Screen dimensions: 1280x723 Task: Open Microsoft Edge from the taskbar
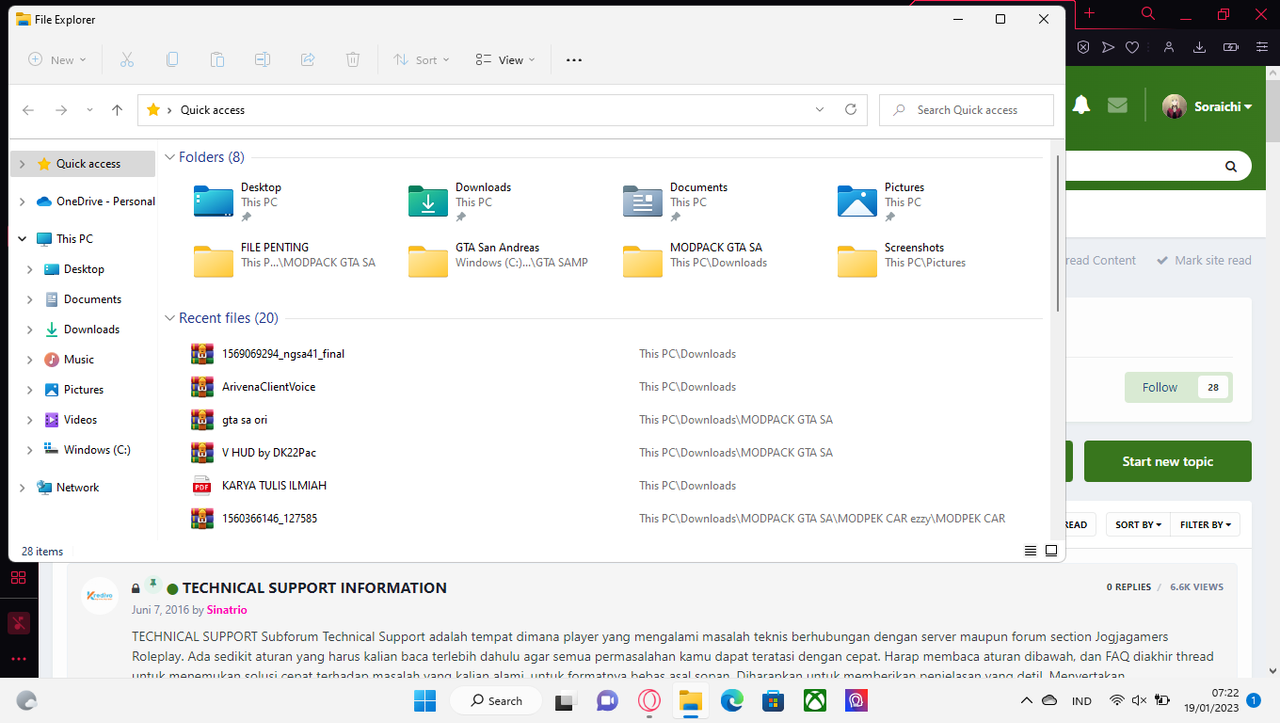click(733, 700)
